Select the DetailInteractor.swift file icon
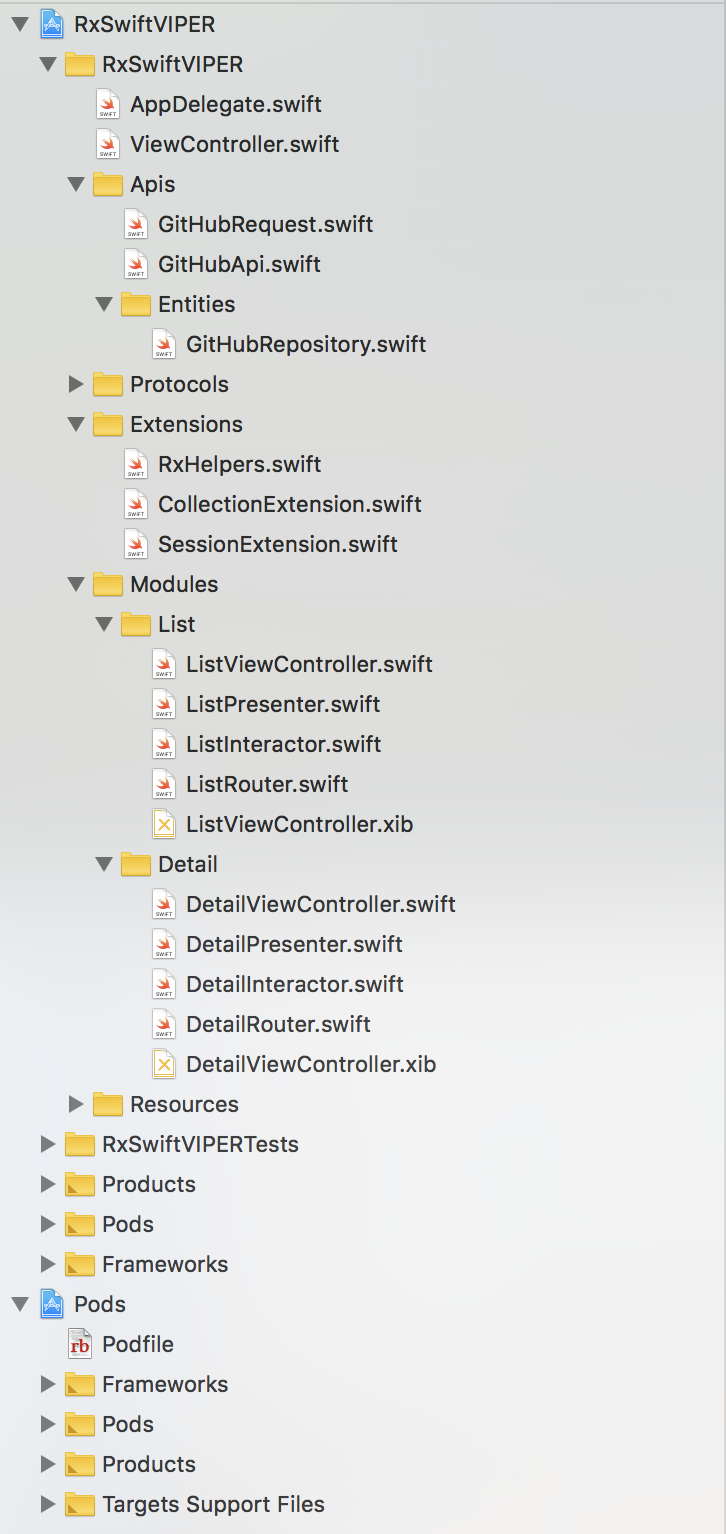This screenshot has width=726, height=1534. click(164, 984)
